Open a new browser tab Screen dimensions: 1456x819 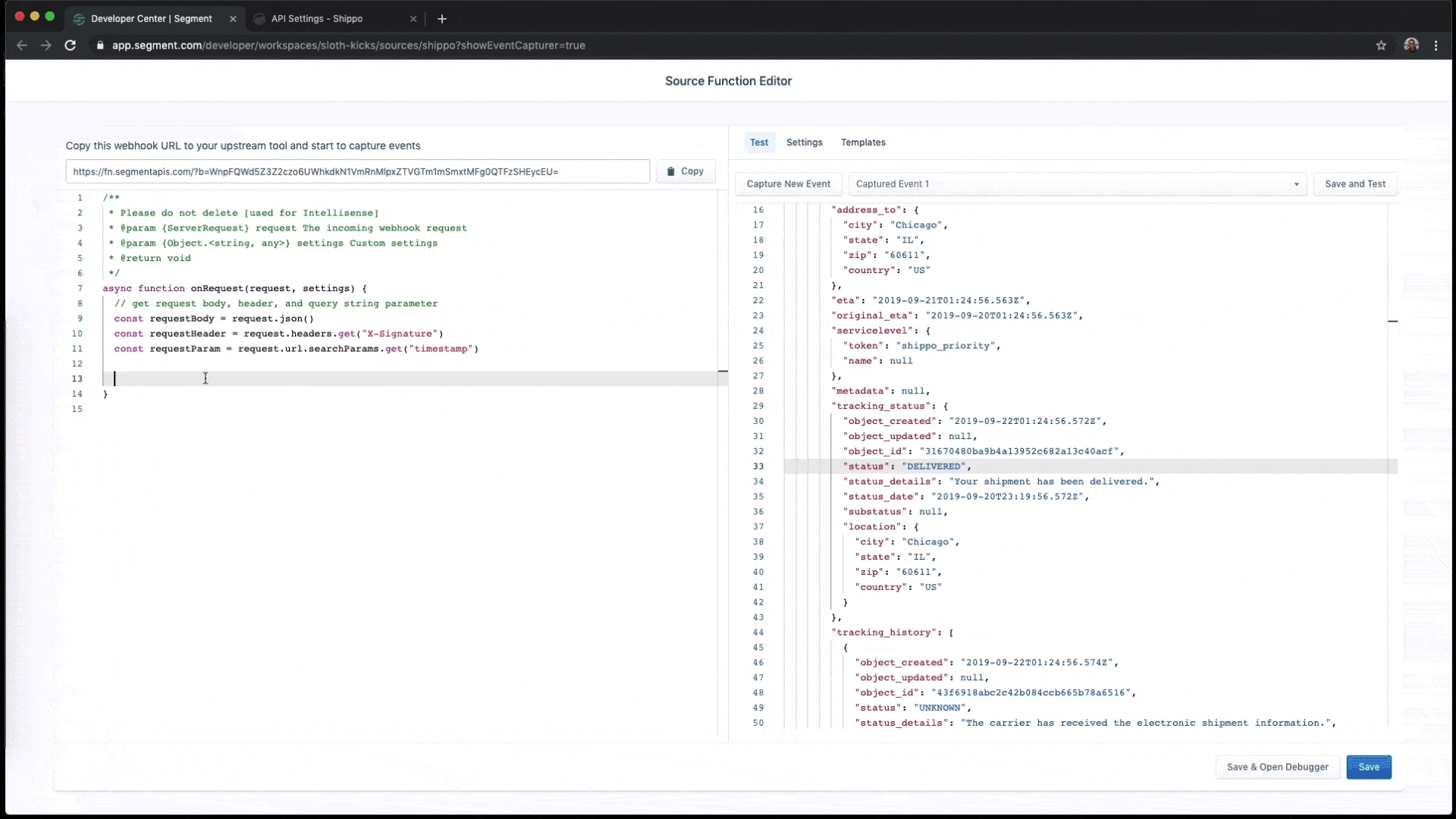click(x=442, y=19)
